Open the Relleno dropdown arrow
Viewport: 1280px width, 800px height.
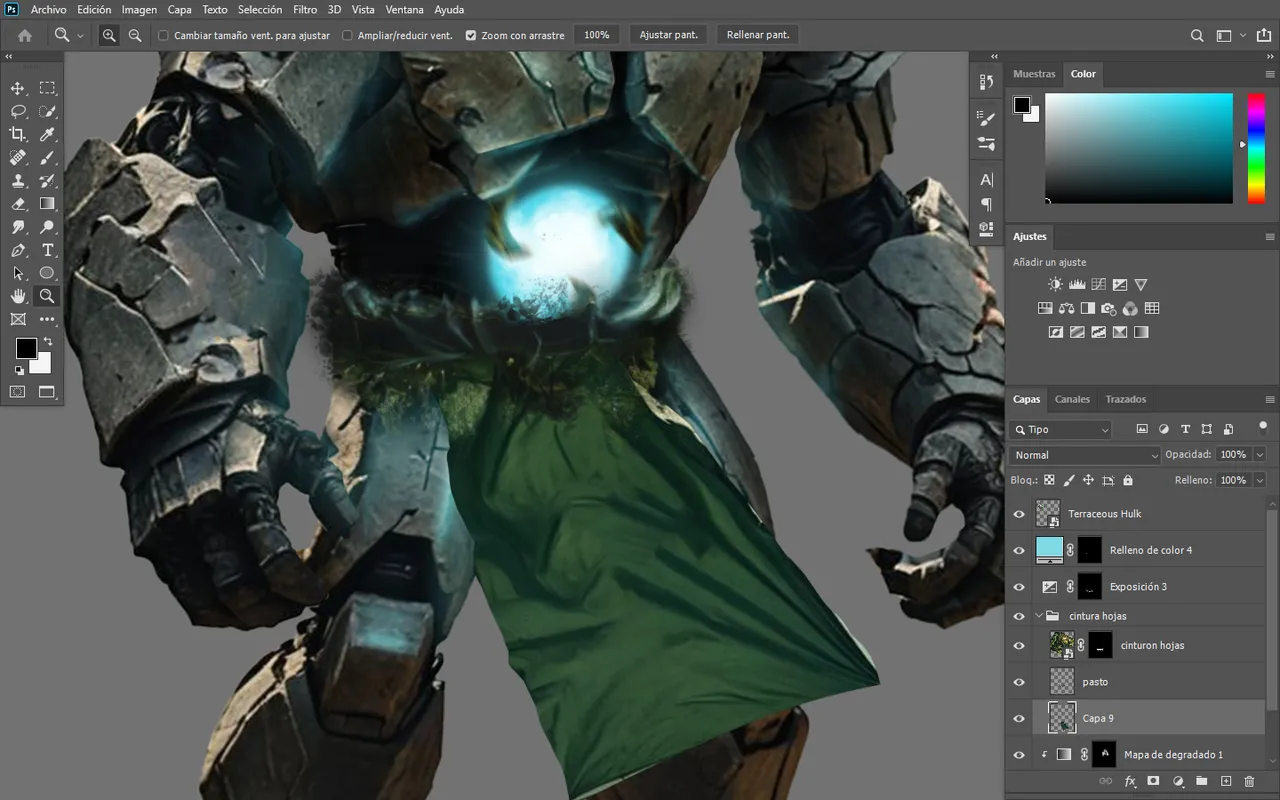(1259, 480)
